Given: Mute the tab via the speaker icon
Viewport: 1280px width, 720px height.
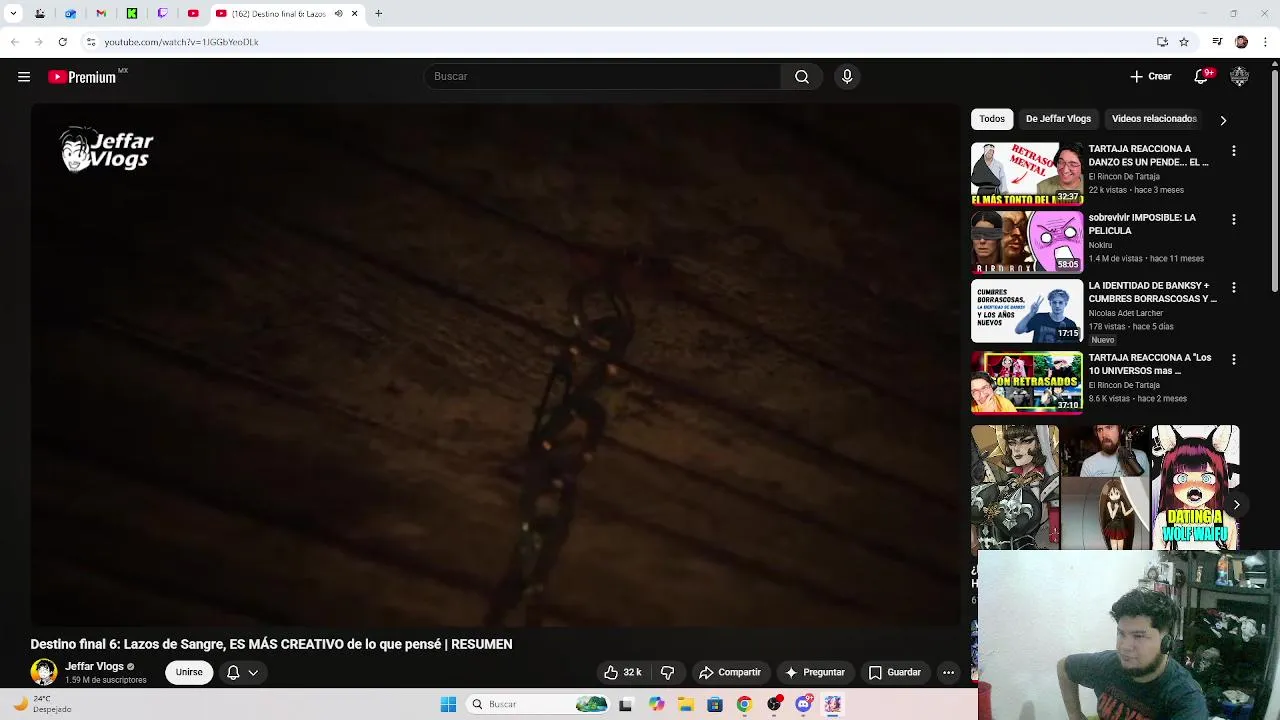Looking at the screenshot, I should tap(338, 14).
